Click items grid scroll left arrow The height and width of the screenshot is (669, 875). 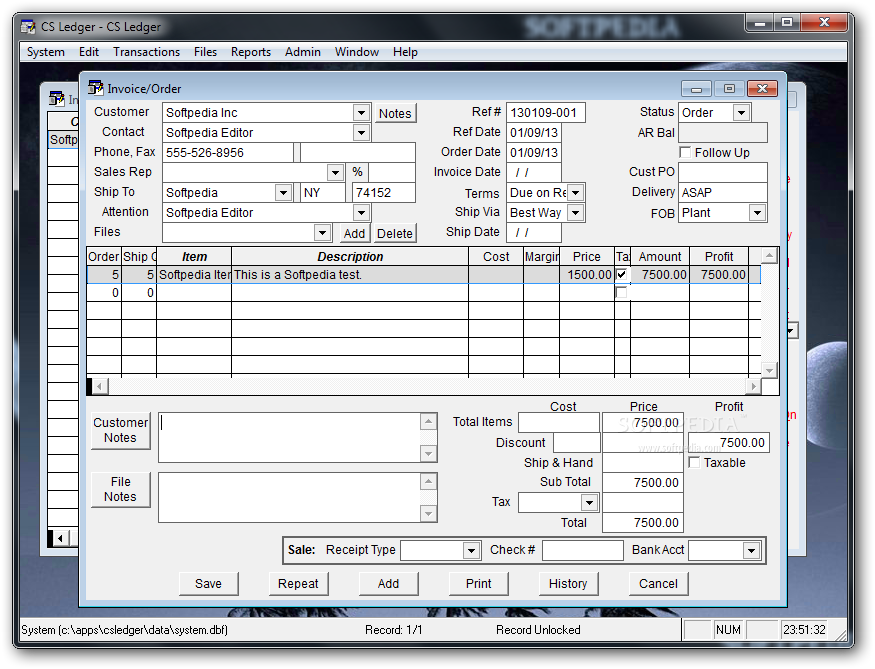(100, 386)
